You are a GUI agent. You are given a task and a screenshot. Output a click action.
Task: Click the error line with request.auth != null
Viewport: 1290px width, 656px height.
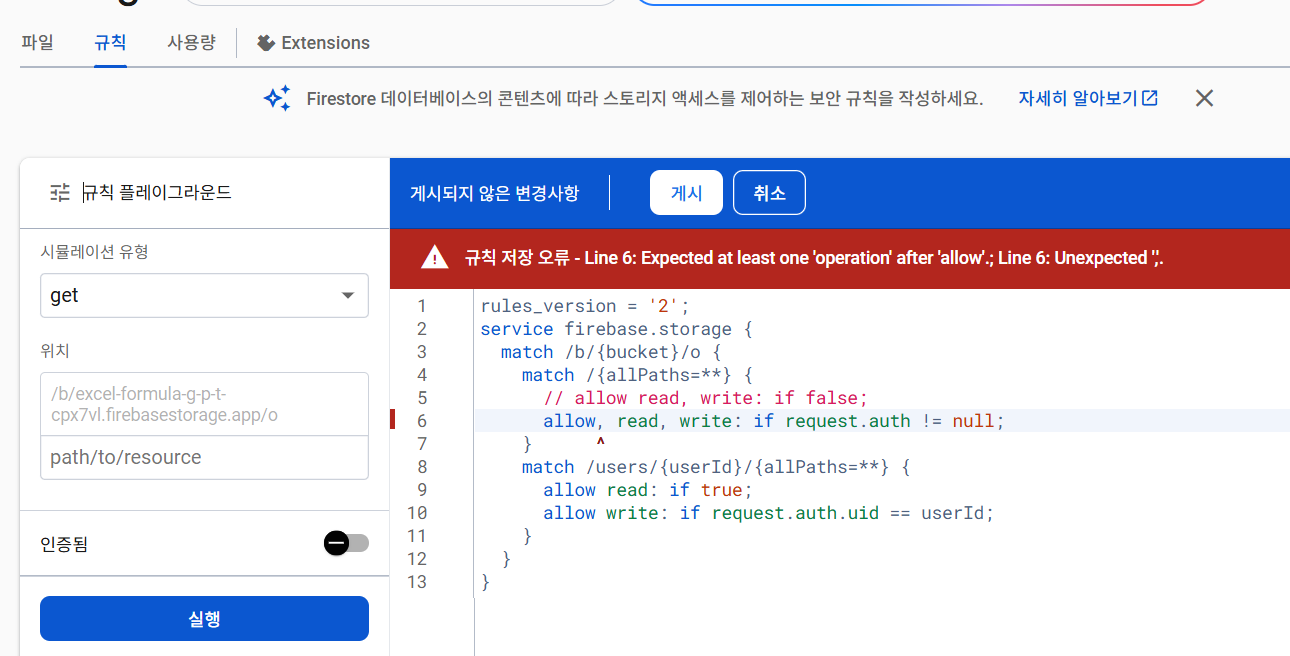[x=773, y=421]
